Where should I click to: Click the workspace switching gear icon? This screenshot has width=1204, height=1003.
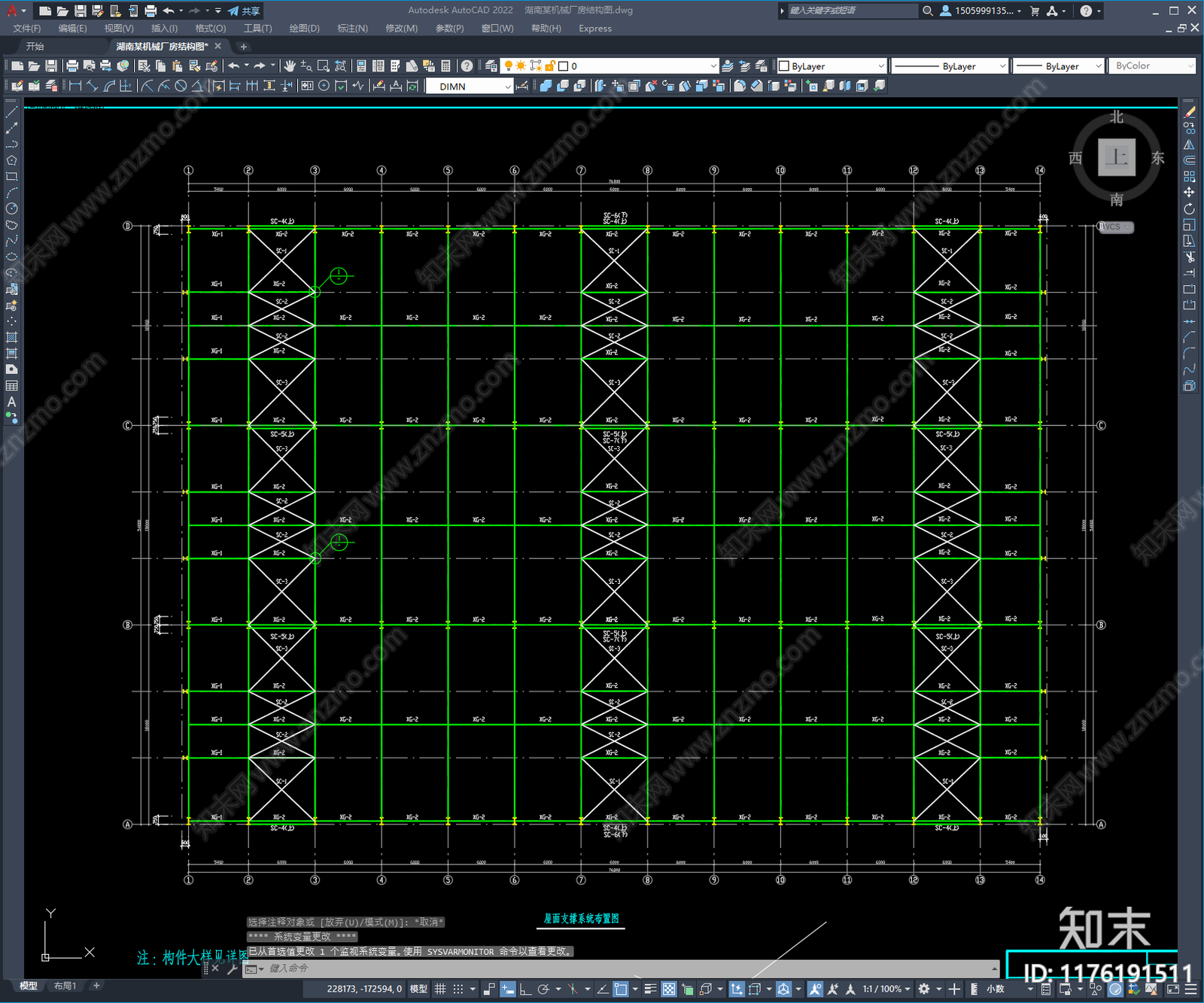924,989
